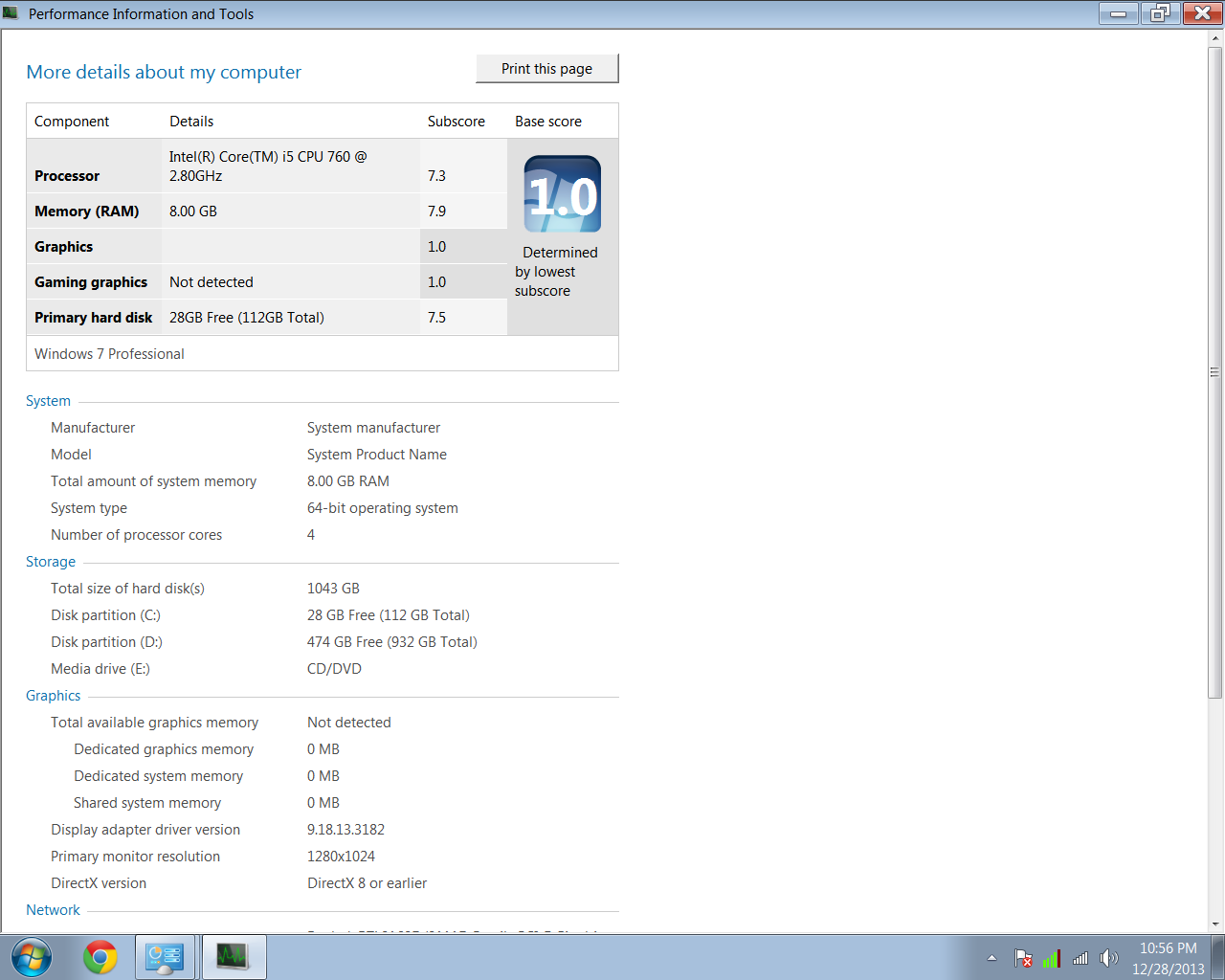Restore down the Performance Information window

click(x=1160, y=13)
